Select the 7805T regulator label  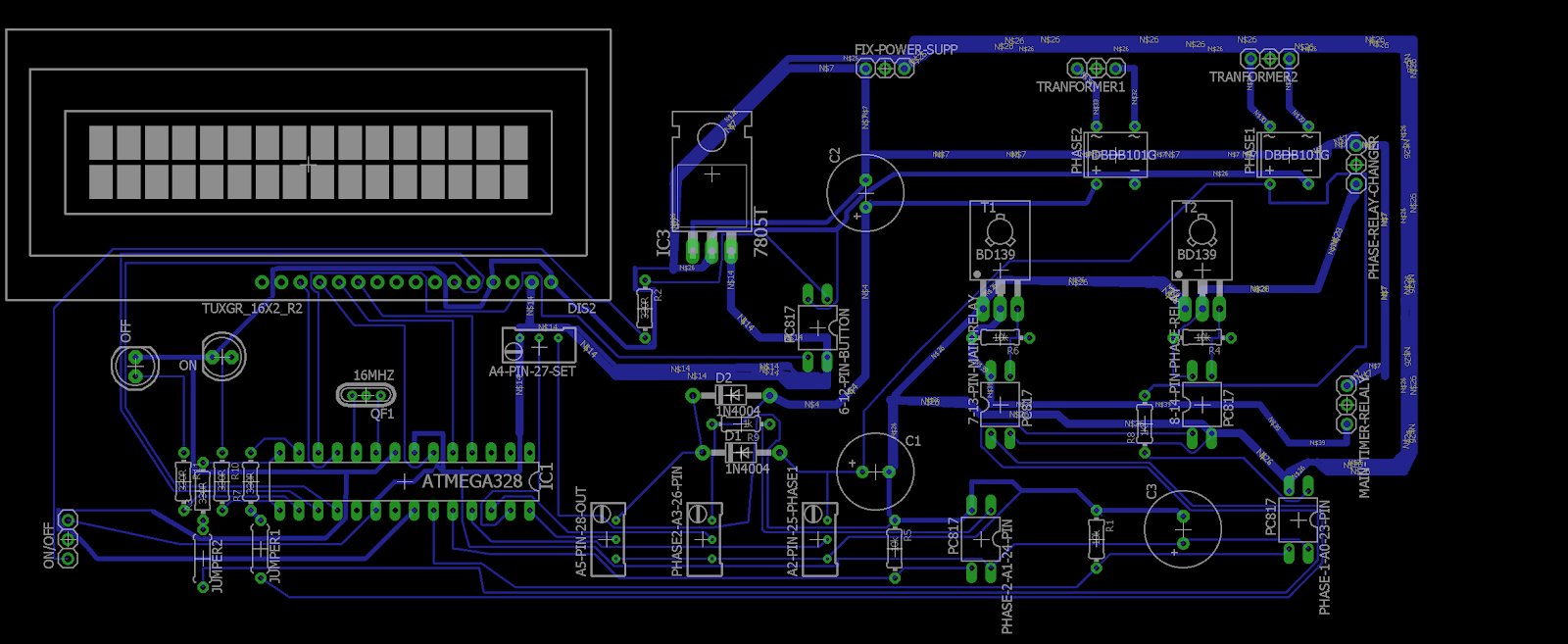[x=761, y=232]
